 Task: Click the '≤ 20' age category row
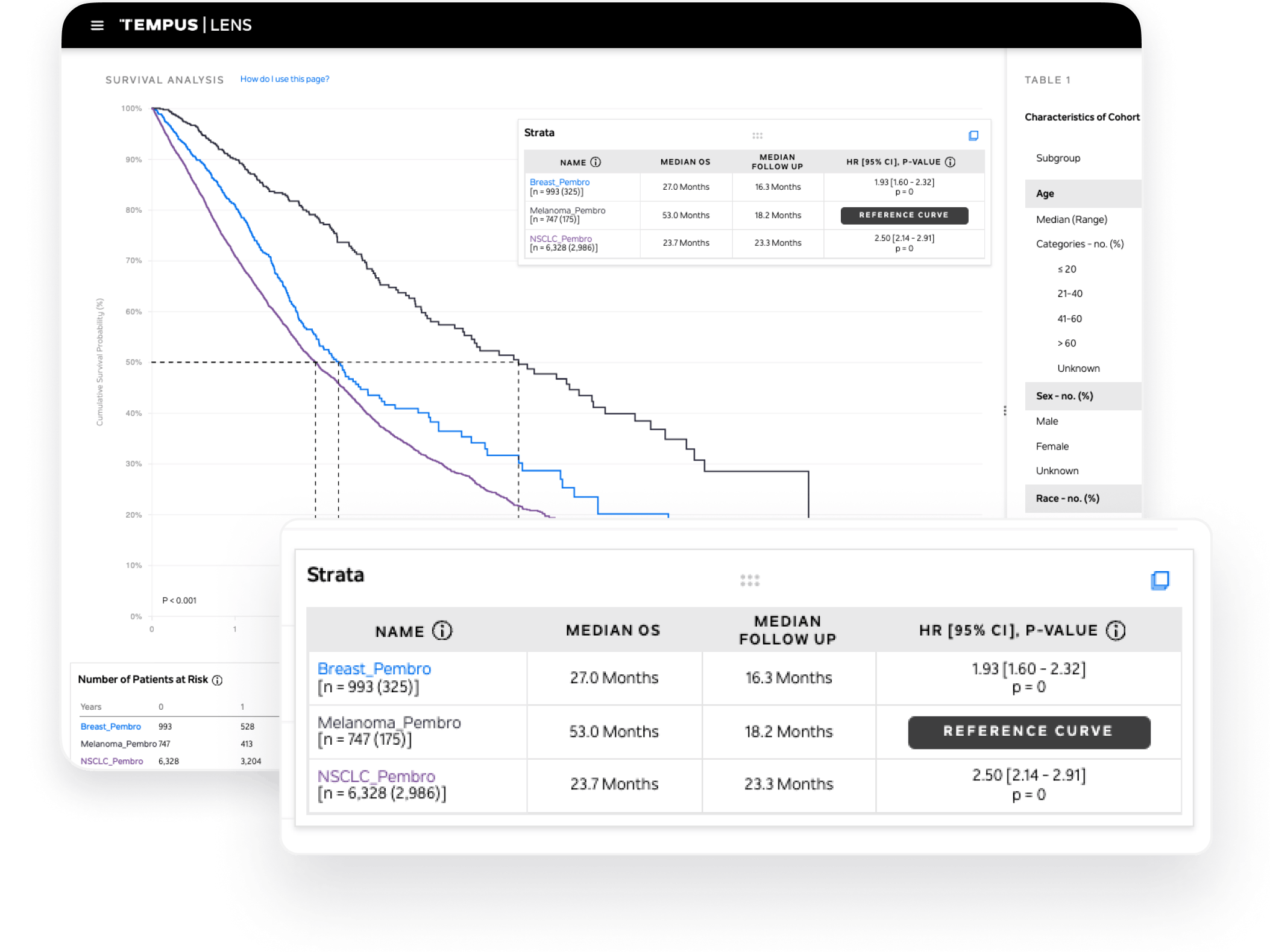coord(1066,269)
